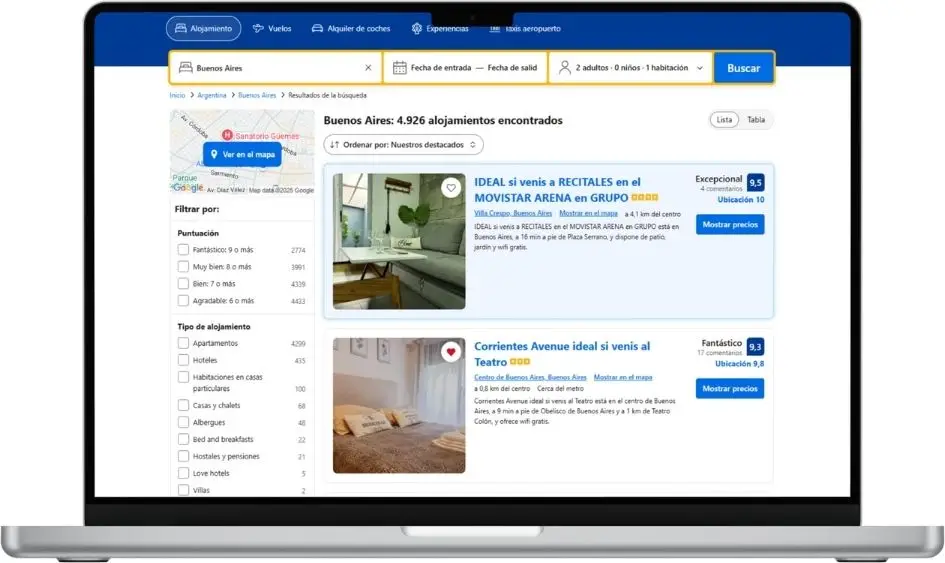Go to Inicio breadcrumb
This screenshot has height=563, width=945.
[x=177, y=95]
